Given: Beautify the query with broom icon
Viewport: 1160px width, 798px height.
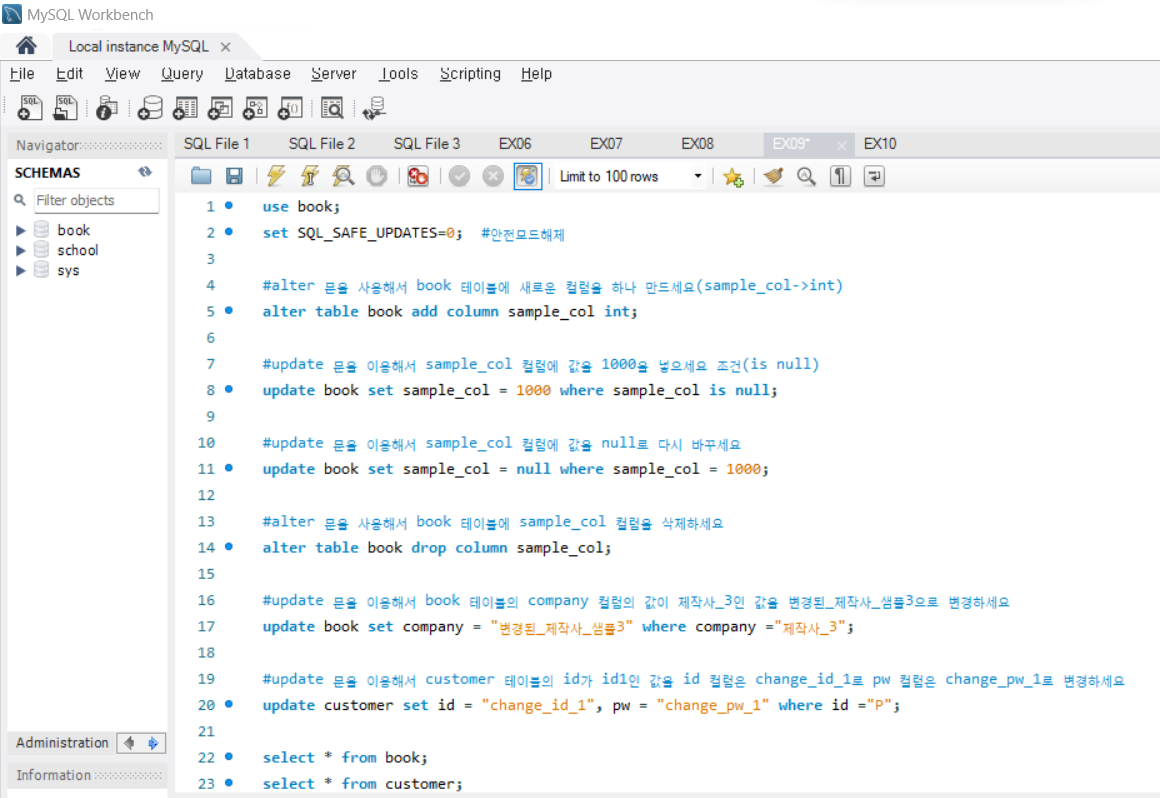Looking at the screenshot, I should click(773, 176).
